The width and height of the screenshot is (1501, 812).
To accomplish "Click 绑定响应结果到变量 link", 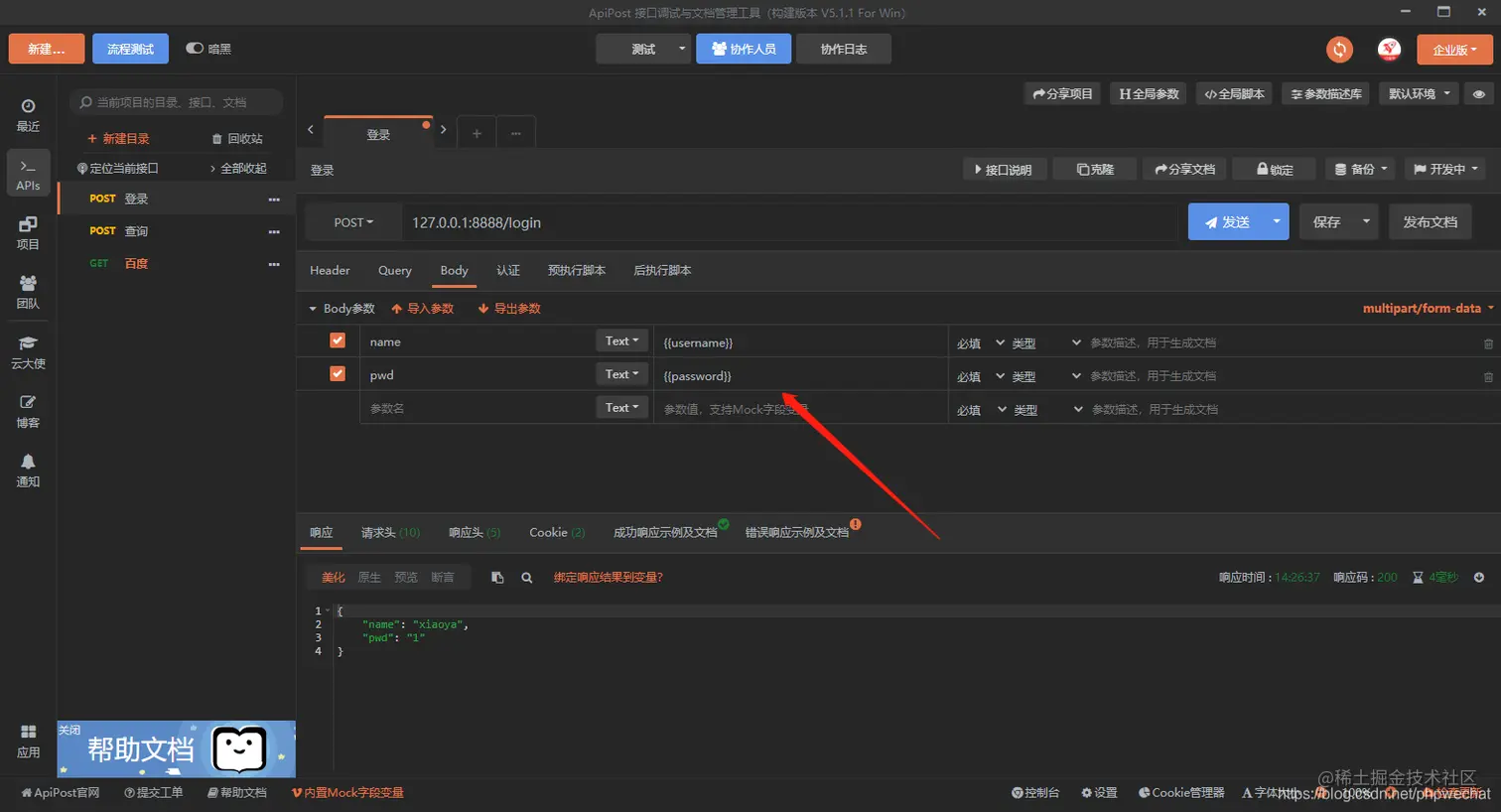I will 609,578.
